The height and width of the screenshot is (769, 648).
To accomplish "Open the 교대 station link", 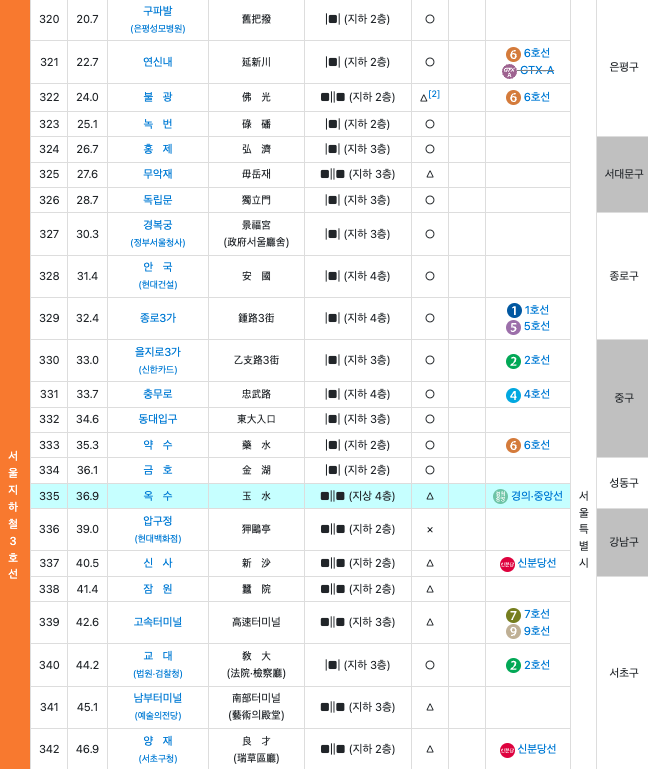I will pos(157,656).
